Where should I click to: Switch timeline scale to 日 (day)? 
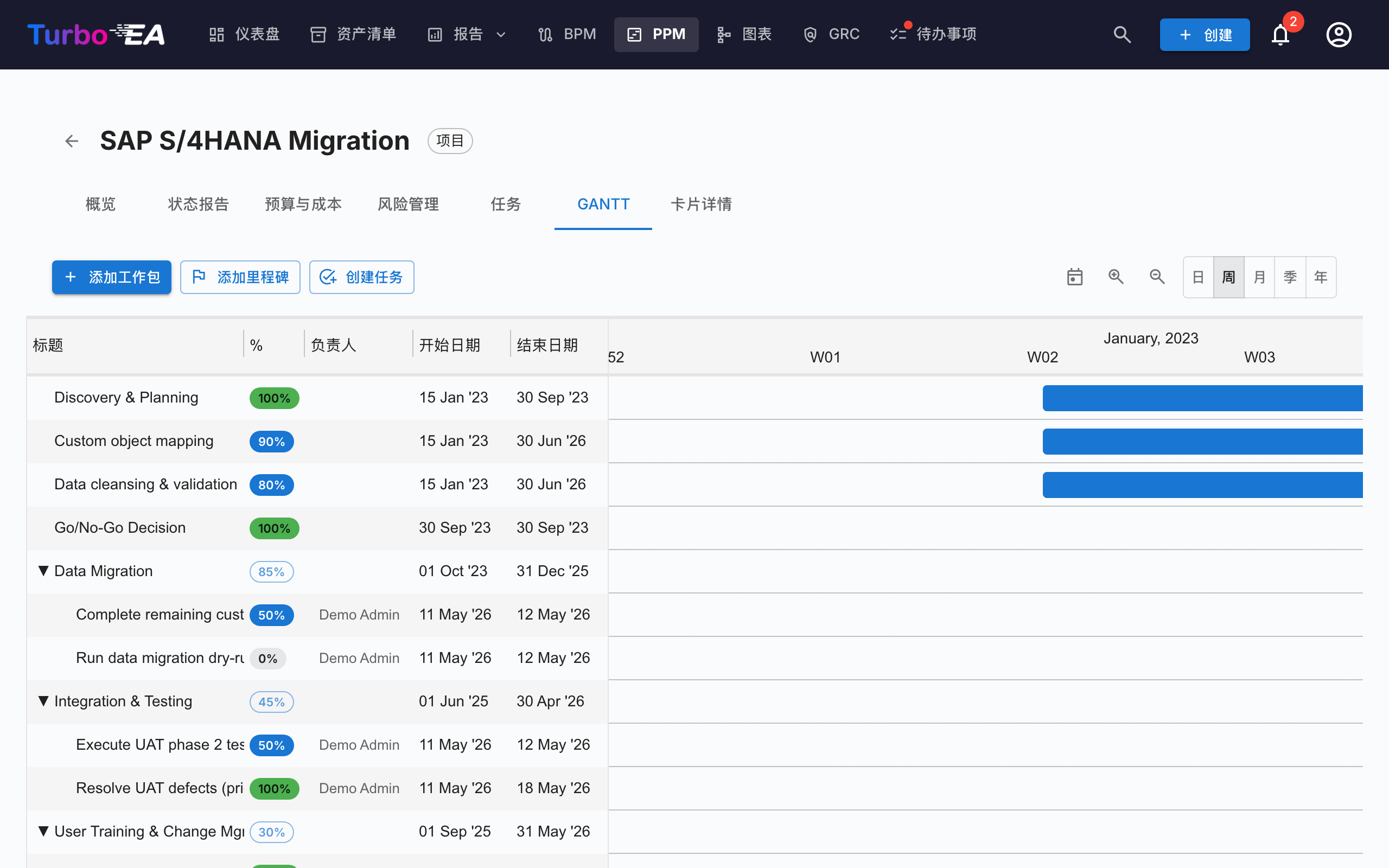tap(1199, 277)
